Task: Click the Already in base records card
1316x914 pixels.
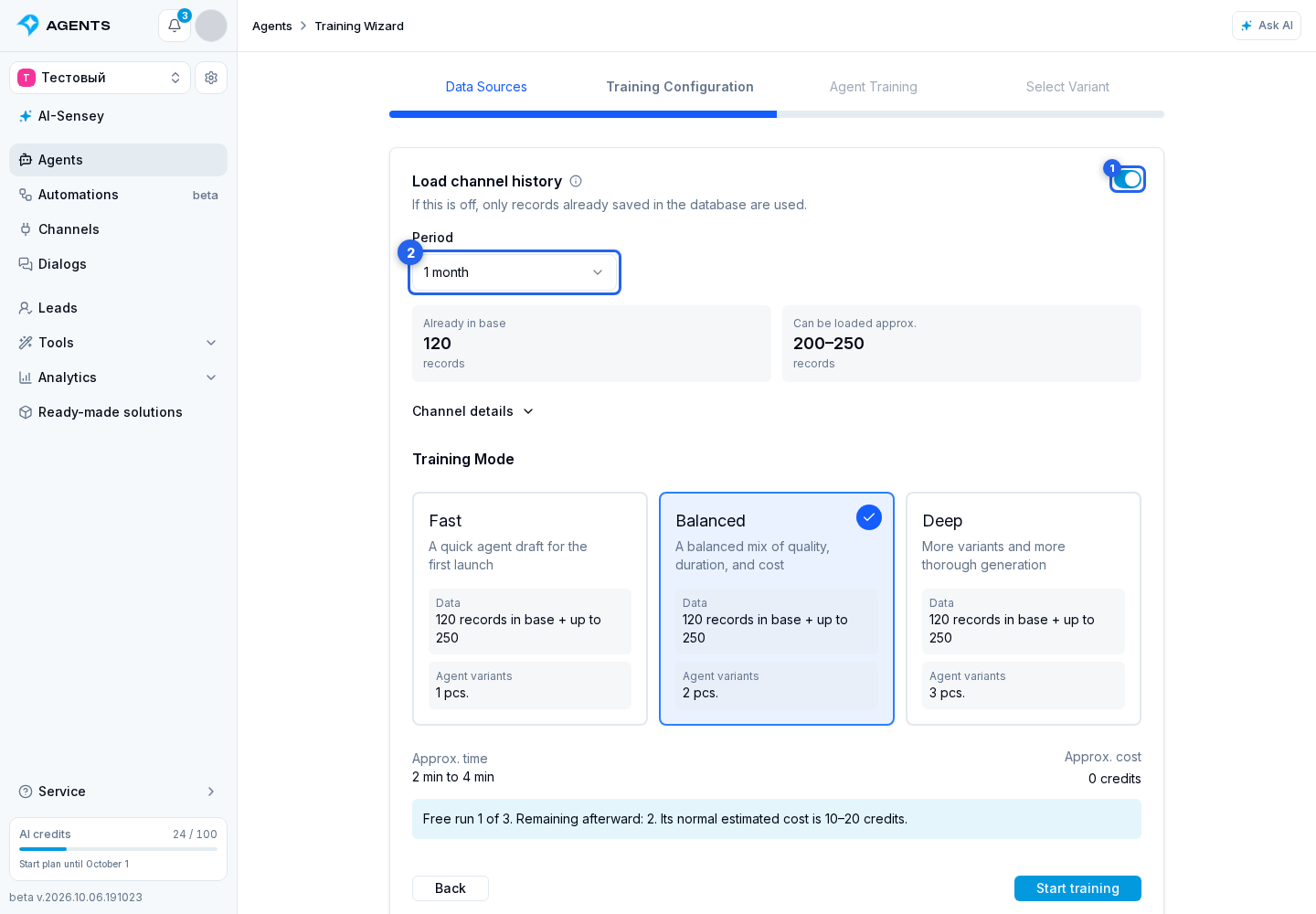Action: tap(591, 344)
